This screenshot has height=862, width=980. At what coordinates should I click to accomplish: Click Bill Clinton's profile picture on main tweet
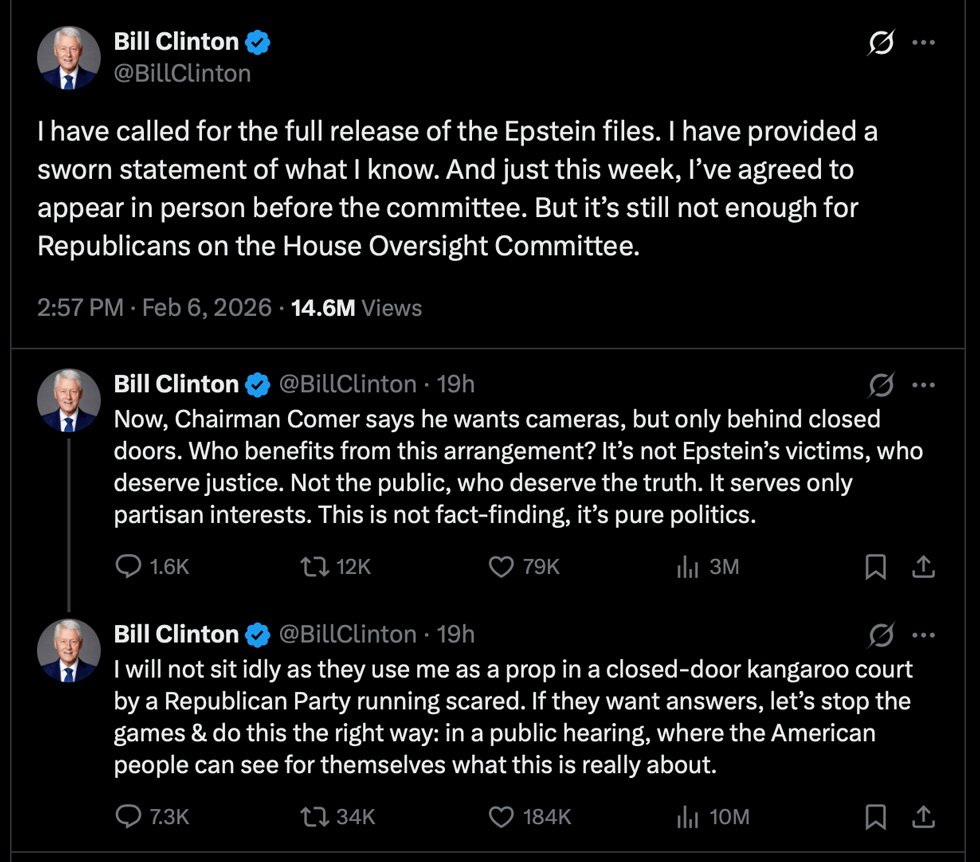pos(69,58)
